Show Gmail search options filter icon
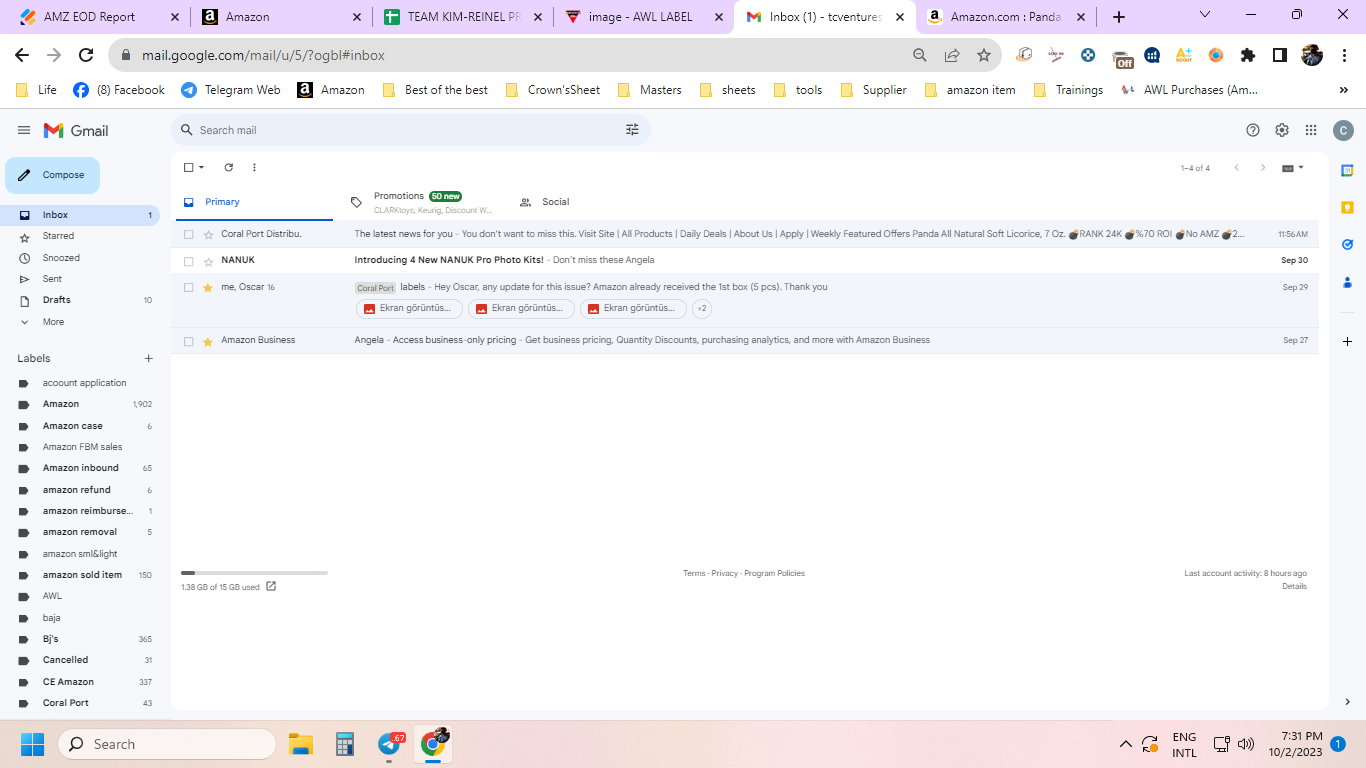The image size is (1366, 768). (632, 130)
